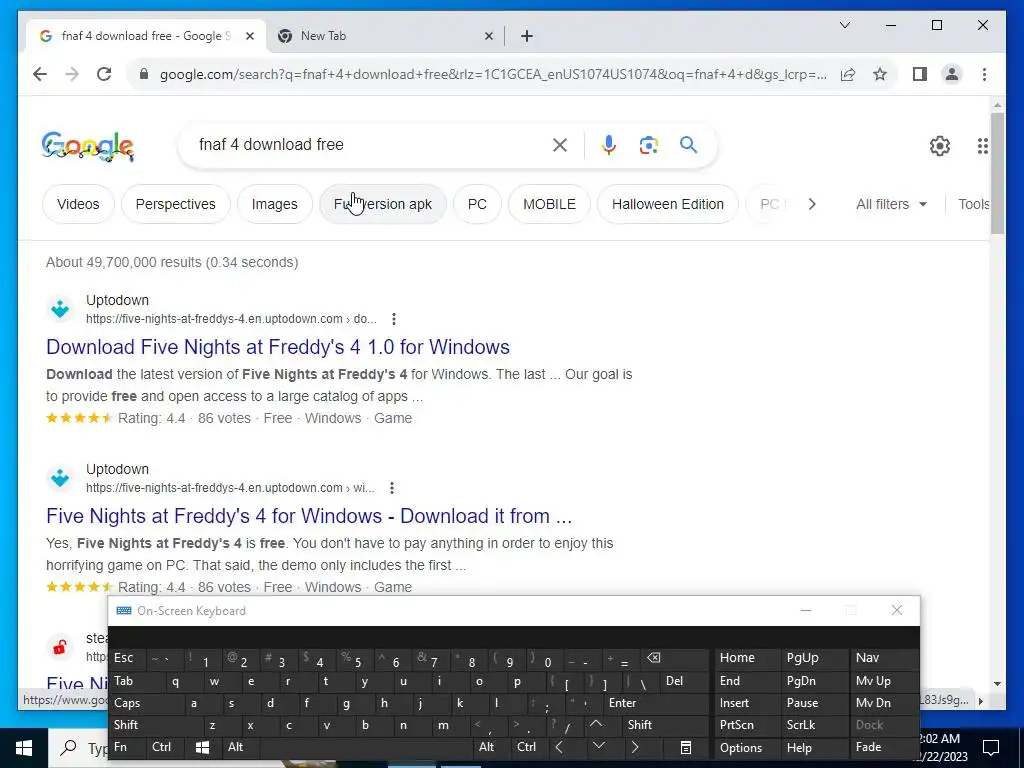Open the search Tools option

974,204
